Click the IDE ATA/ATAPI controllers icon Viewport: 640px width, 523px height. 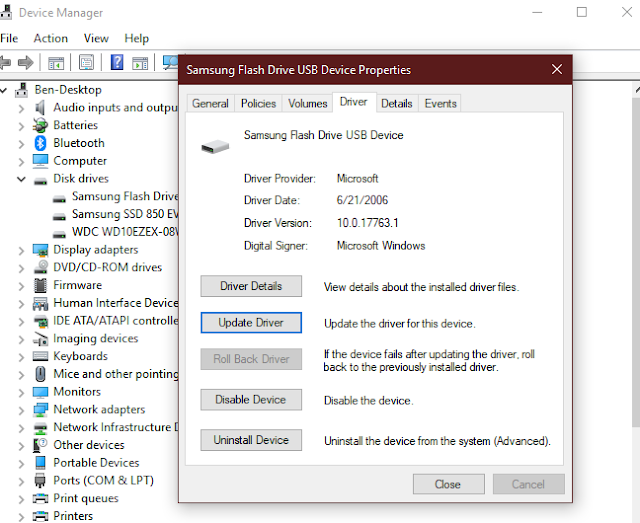click(x=40, y=321)
